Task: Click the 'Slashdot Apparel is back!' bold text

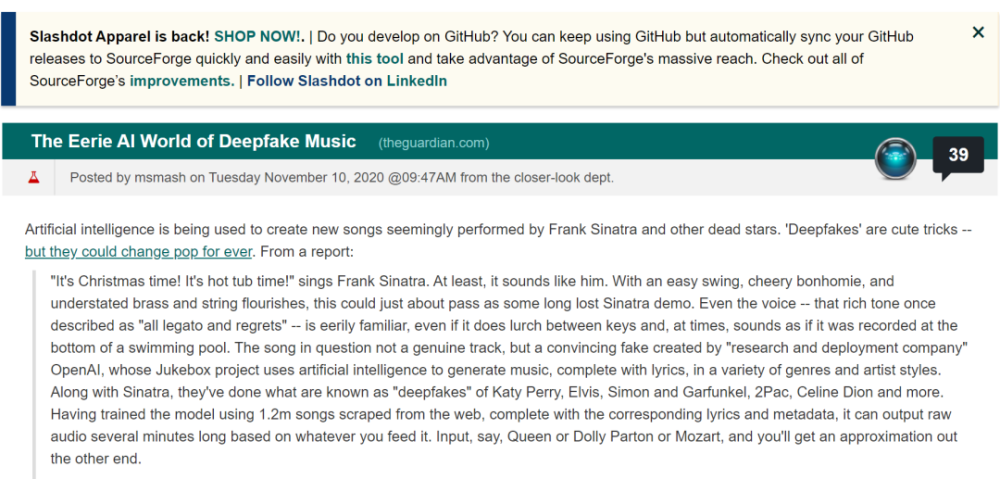Action: point(119,37)
